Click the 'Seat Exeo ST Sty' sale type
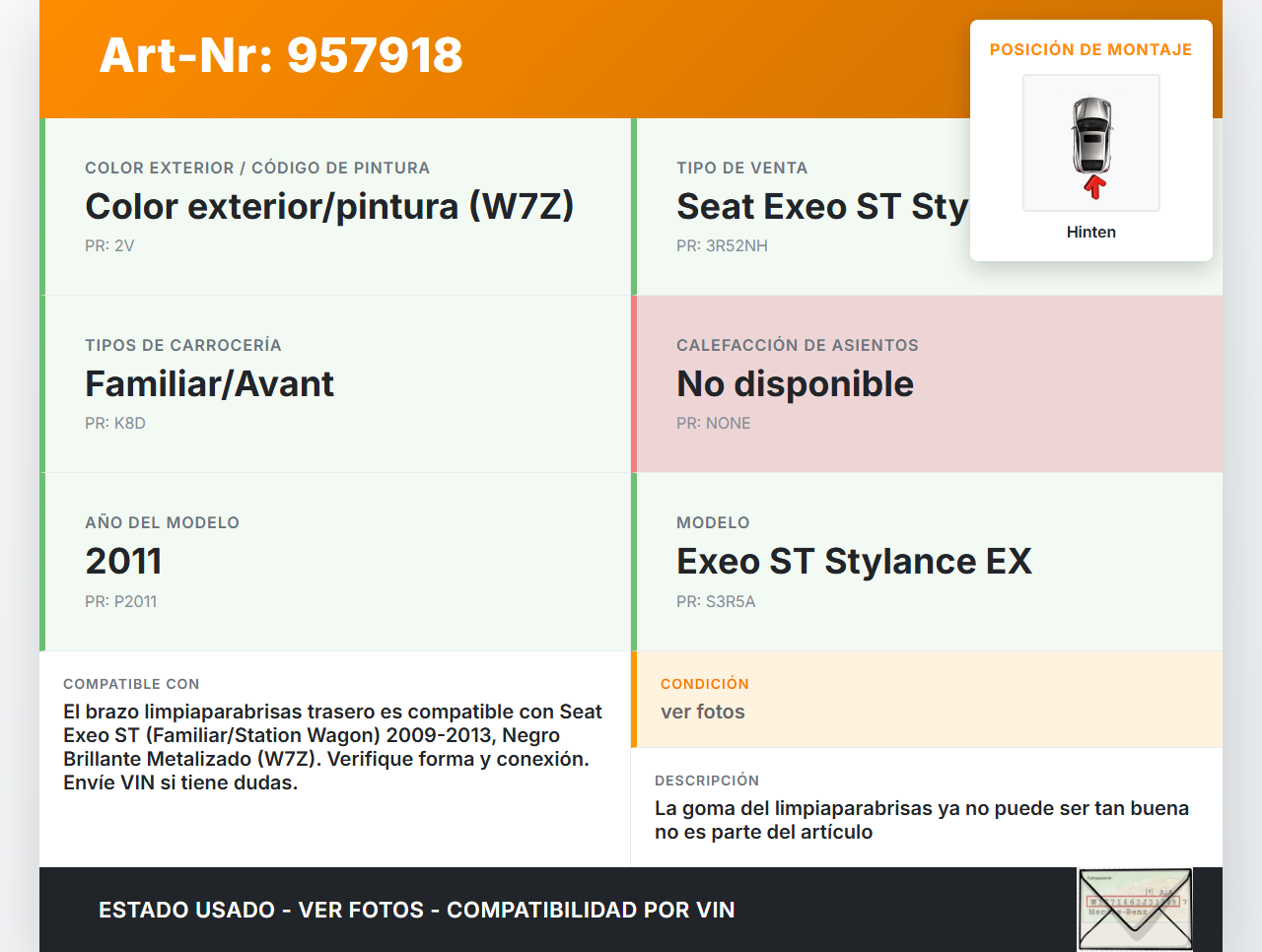Screen dimensions: 1262x952 822,207
